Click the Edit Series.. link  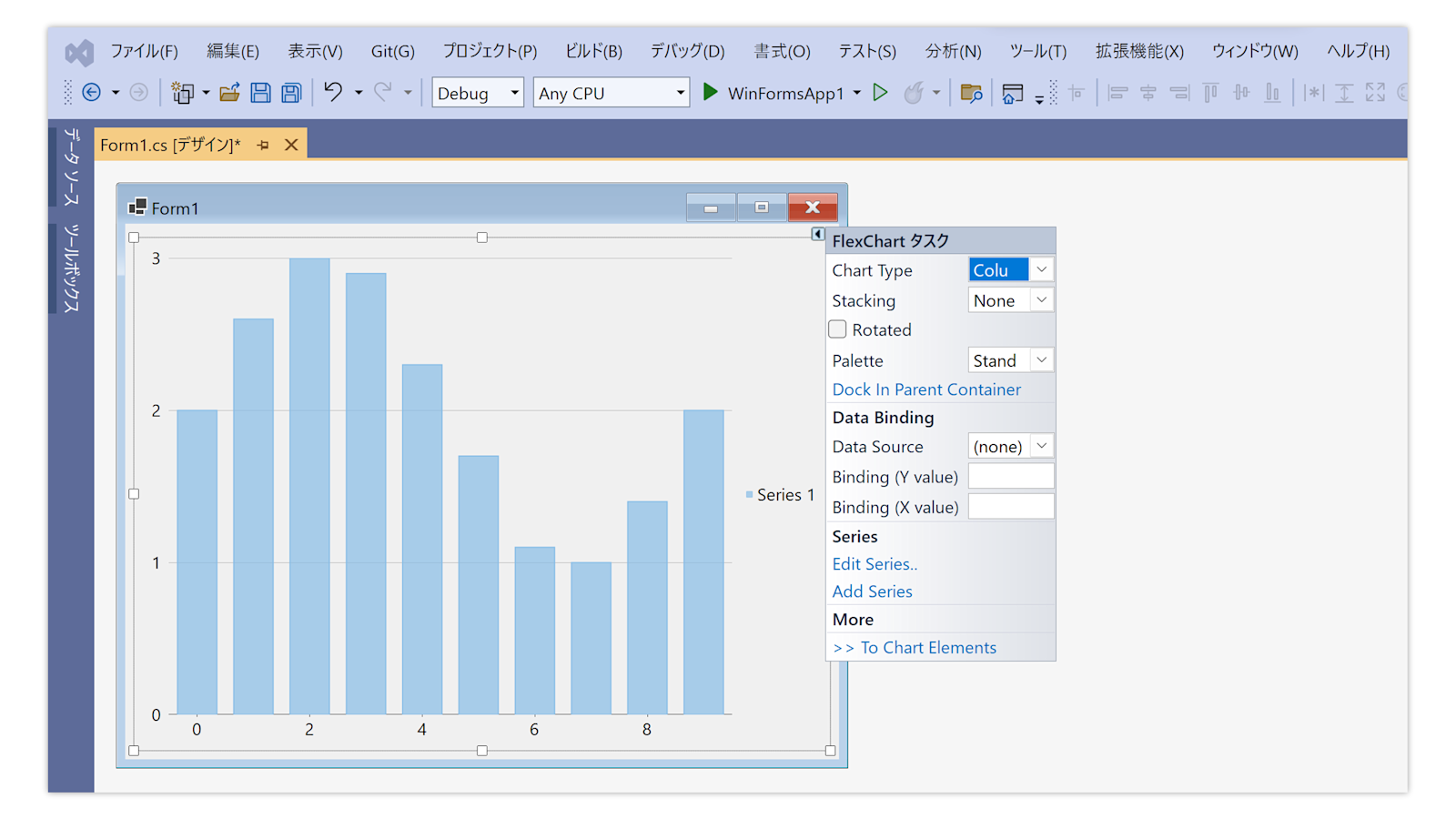click(x=875, y=564)
